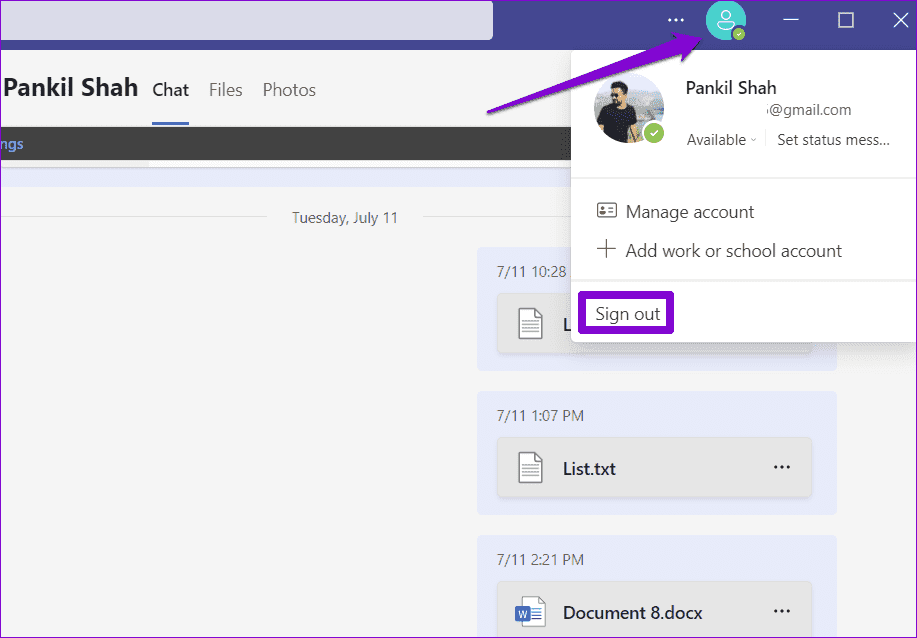Viewport: 917px width, 638px height.
Task: Click the plus icon for adding account
Action: (x=606, y=250)
